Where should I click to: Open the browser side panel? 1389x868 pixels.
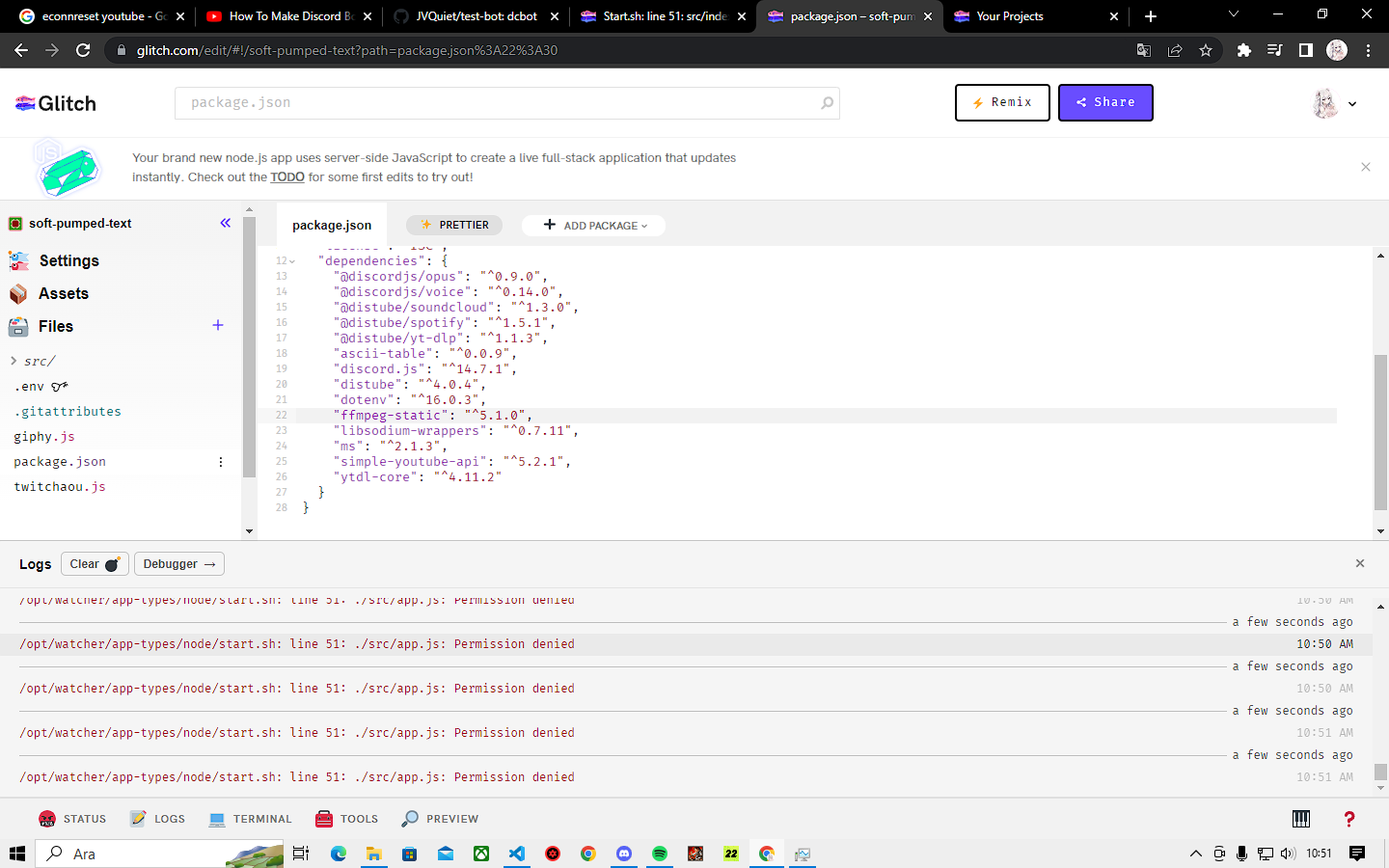pyautogui.click(x=1306, y=50)
